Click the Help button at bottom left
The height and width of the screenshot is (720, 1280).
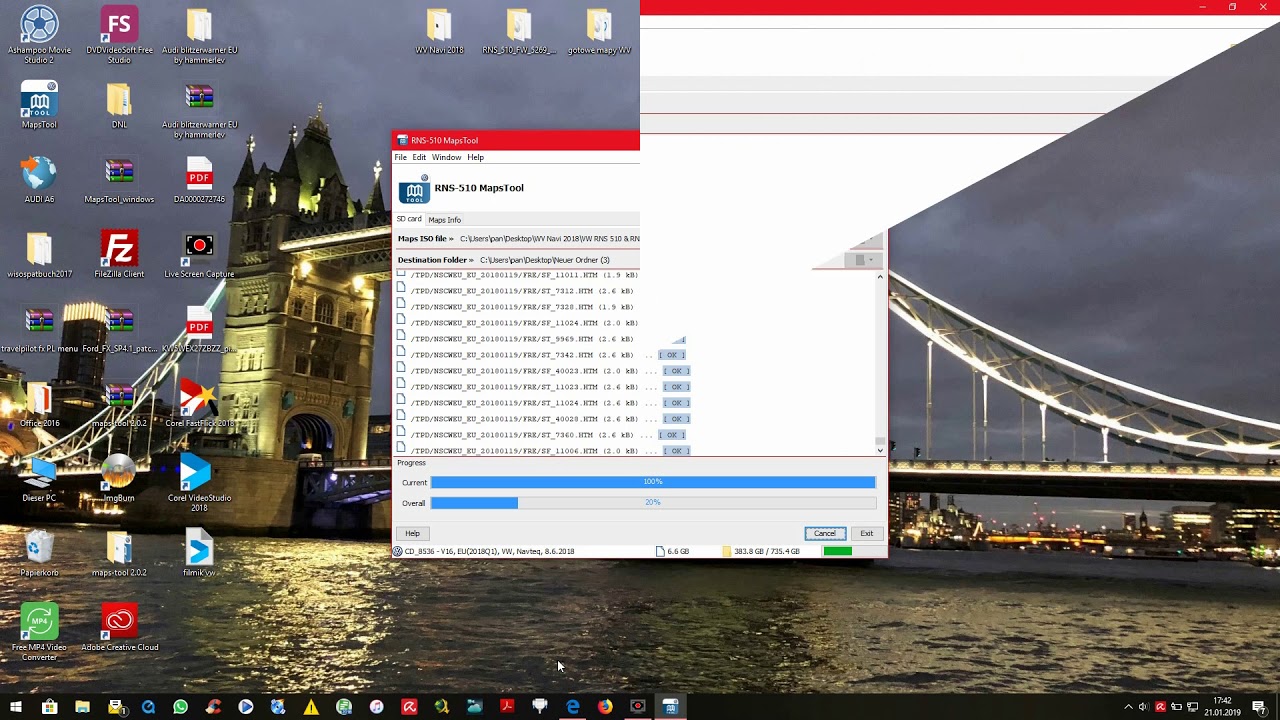412,533
